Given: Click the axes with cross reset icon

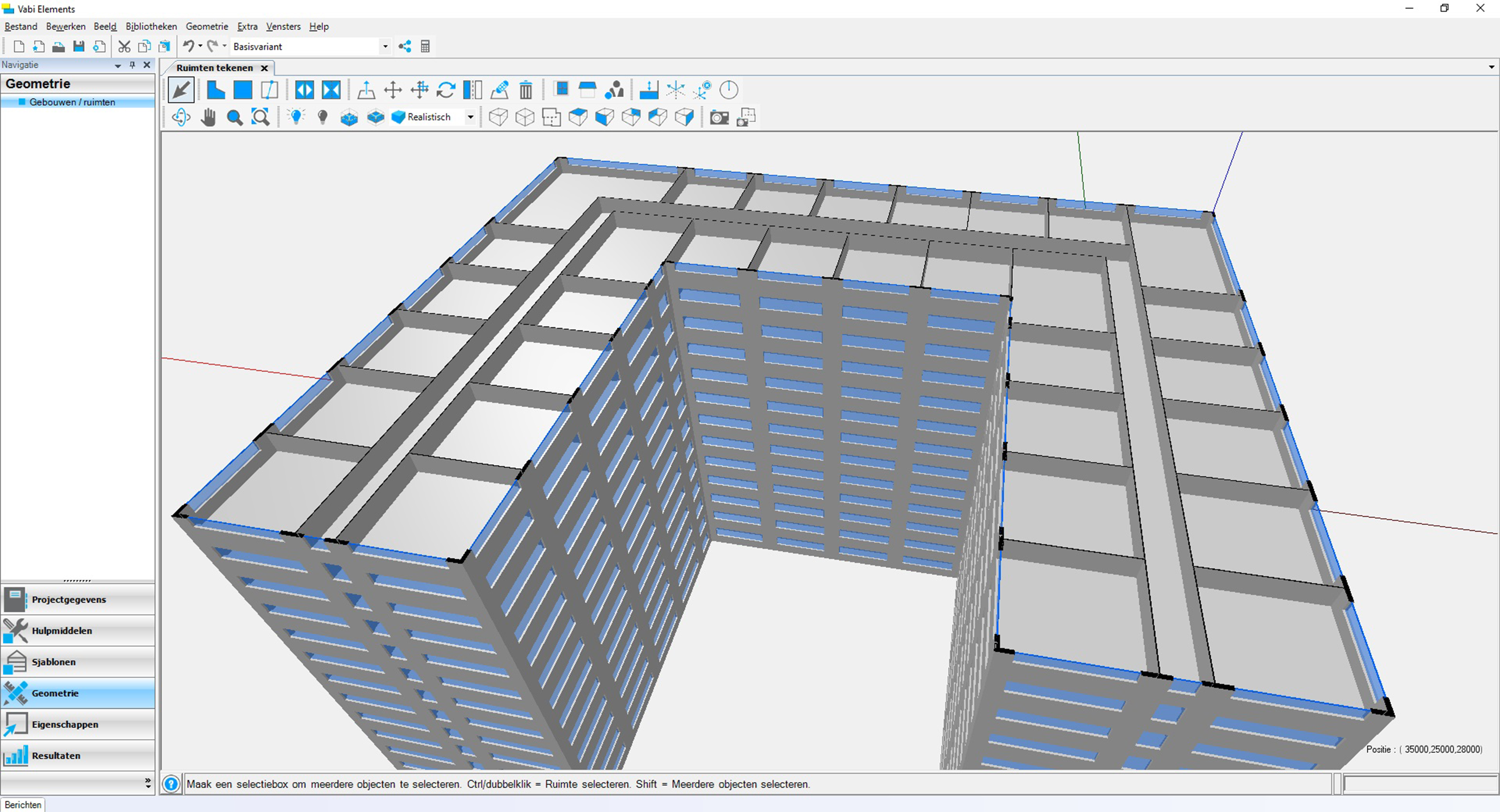Looking at the screenshot, I should [x=702, y=90].
